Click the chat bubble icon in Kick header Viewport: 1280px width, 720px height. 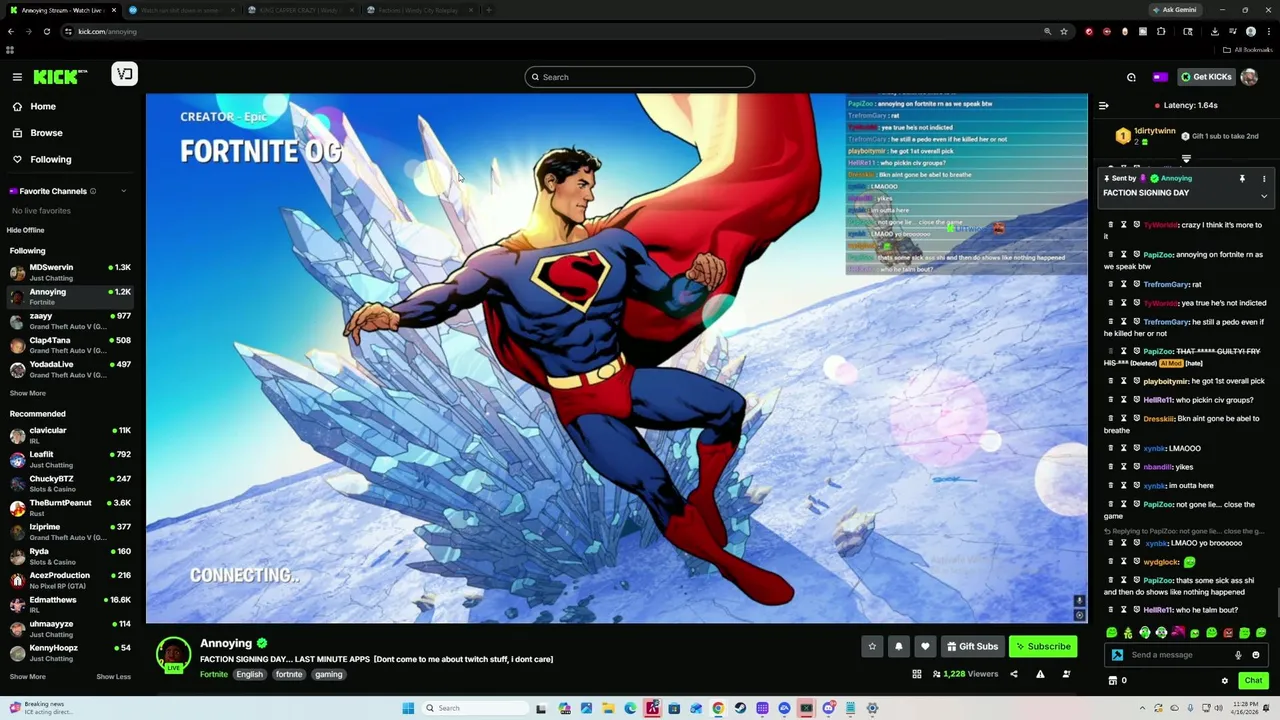click(x=1131, y=77)
